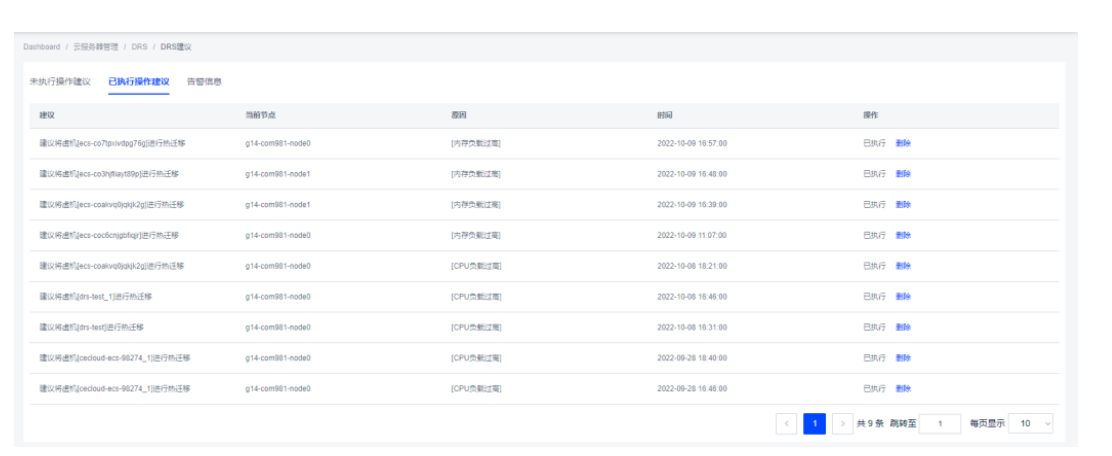Screen dimensions: 1112x456
Task: Select suggestion for drs-test_1
Action: coord(95,296)
